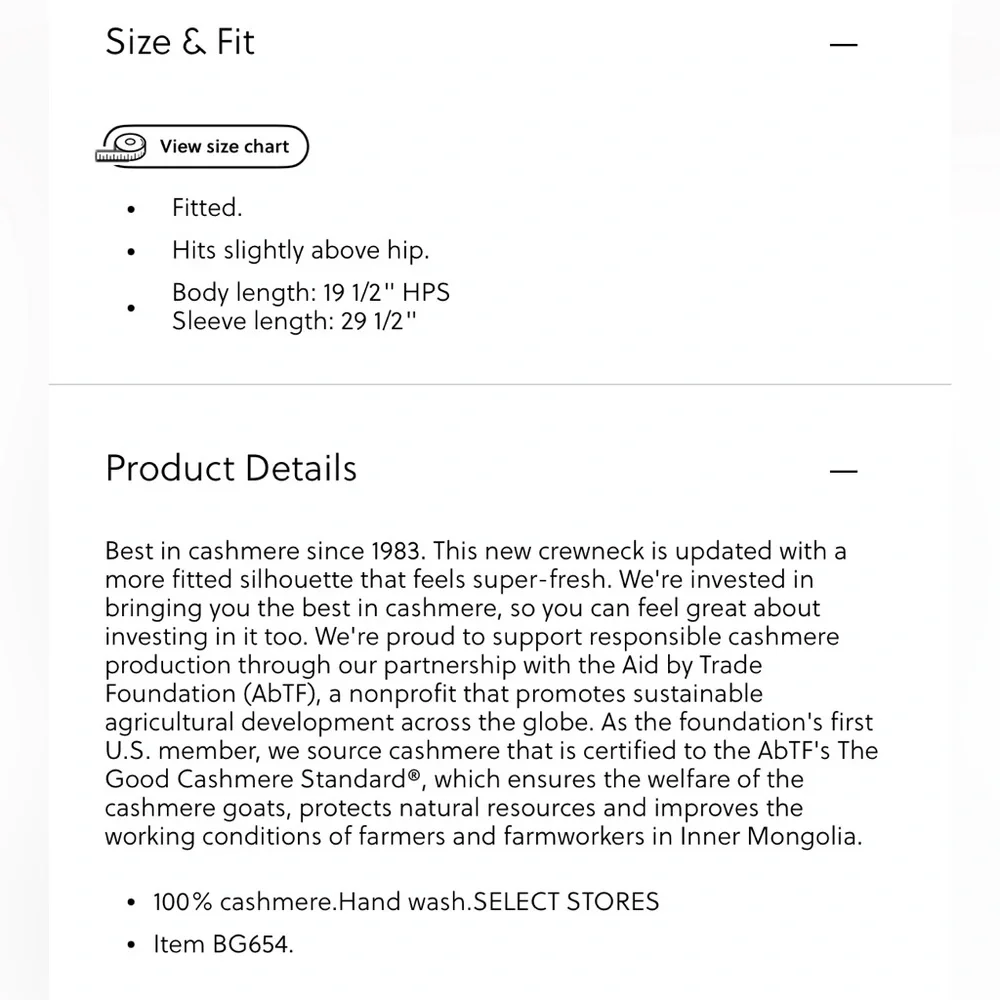Click the "SELECT STORES" text
Screen dimensions: 1000x1000
click(x=566, y=902)
